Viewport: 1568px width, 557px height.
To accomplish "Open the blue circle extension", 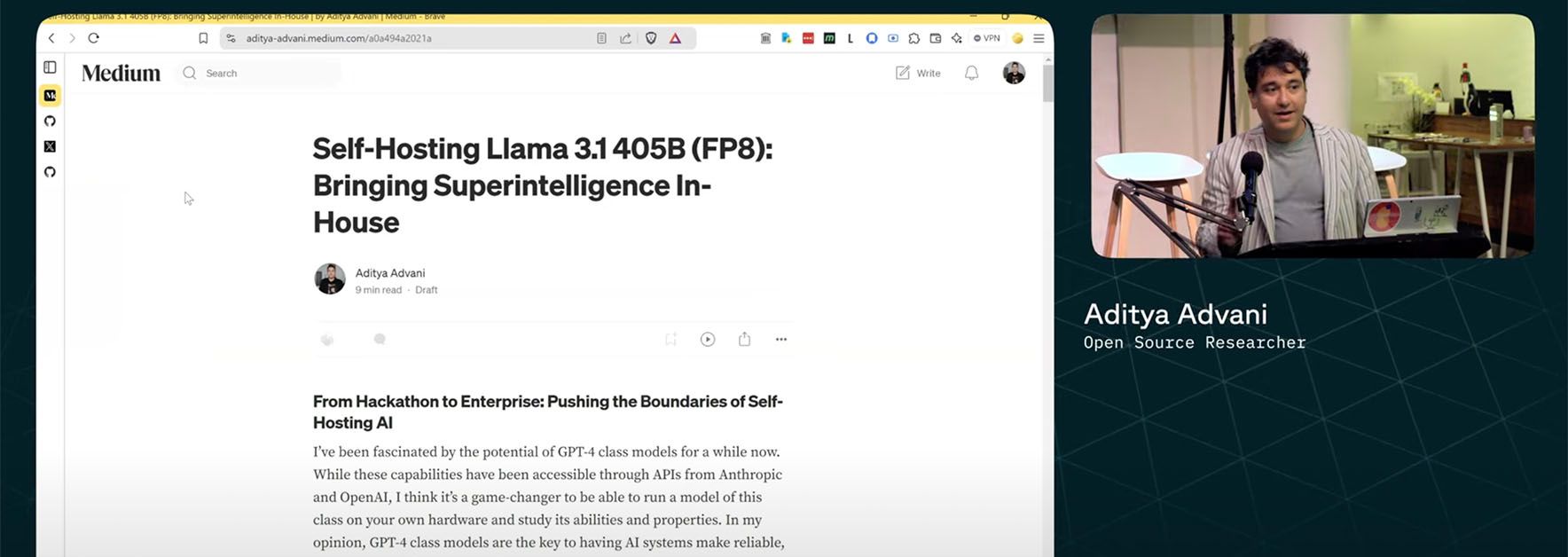I will point(872,38).
